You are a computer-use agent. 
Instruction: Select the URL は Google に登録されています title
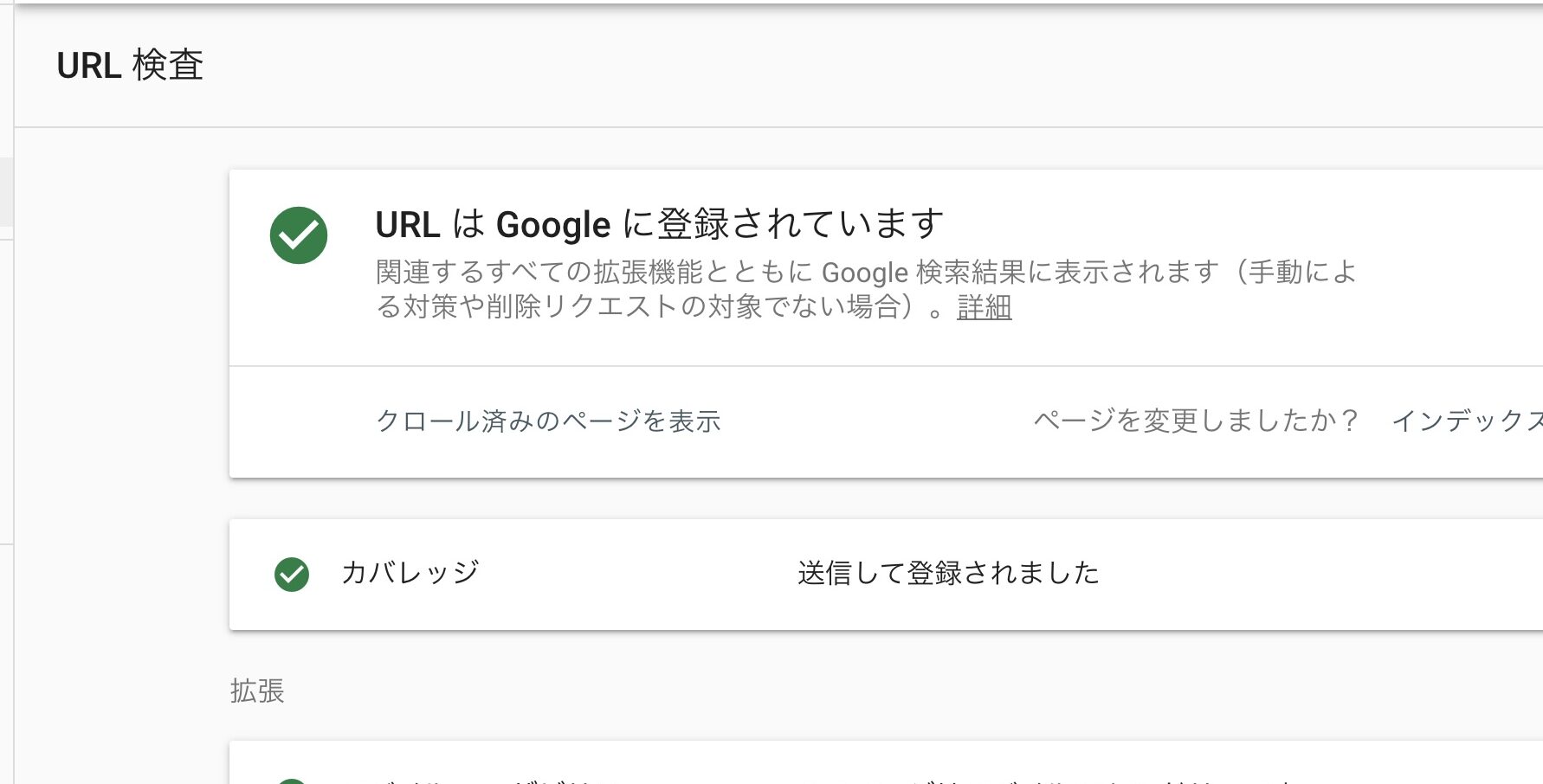(659, 224)
